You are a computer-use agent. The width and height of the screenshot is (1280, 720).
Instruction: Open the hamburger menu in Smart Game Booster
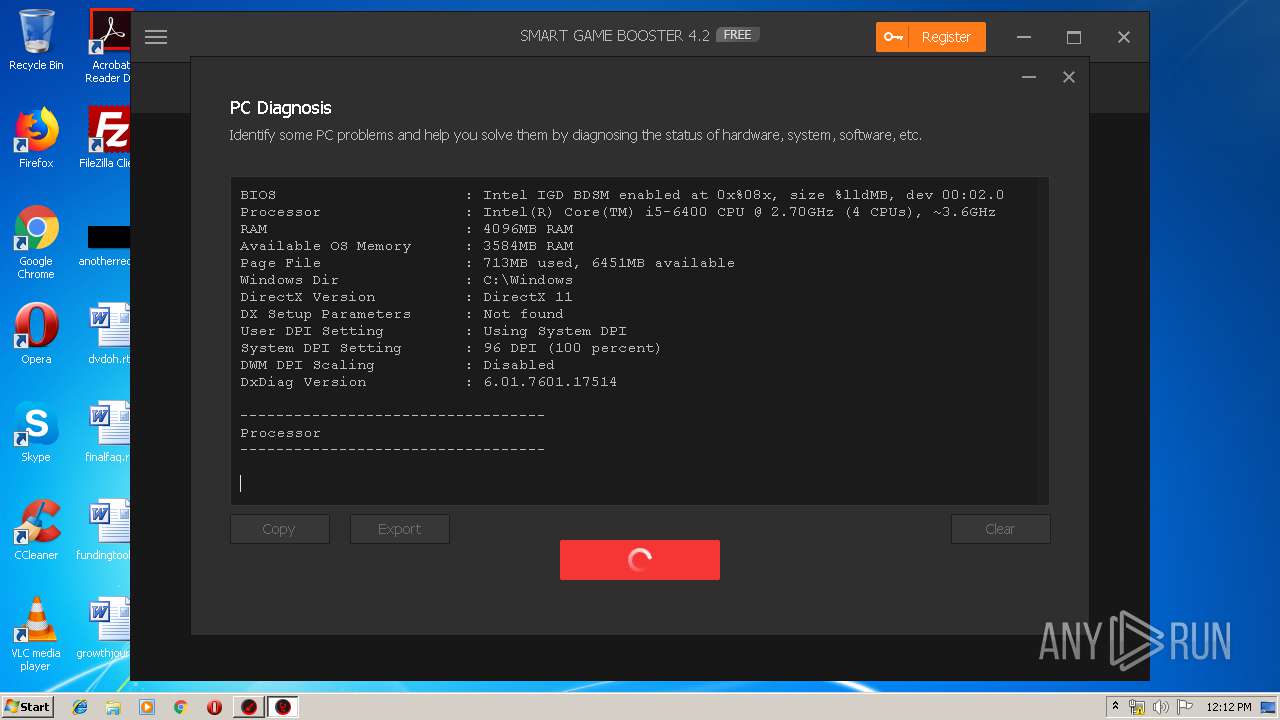tap(155, 37)
